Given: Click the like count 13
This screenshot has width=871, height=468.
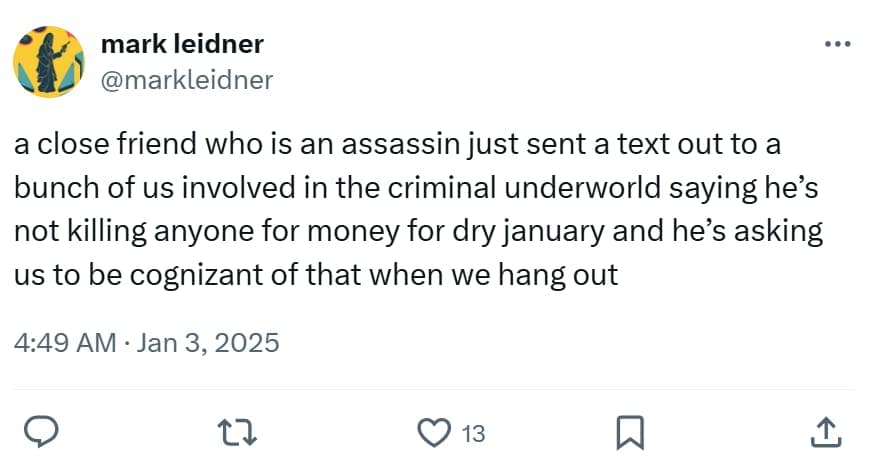Looking at the screenshot, I should coord(474,434).
